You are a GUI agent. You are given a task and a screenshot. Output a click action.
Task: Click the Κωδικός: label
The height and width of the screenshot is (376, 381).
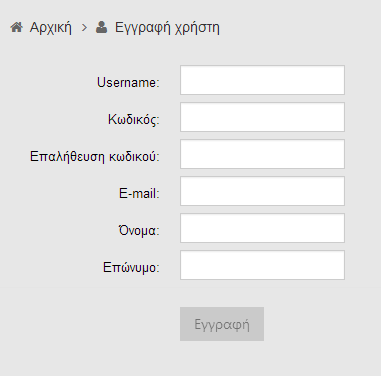(x=134, y=119)
